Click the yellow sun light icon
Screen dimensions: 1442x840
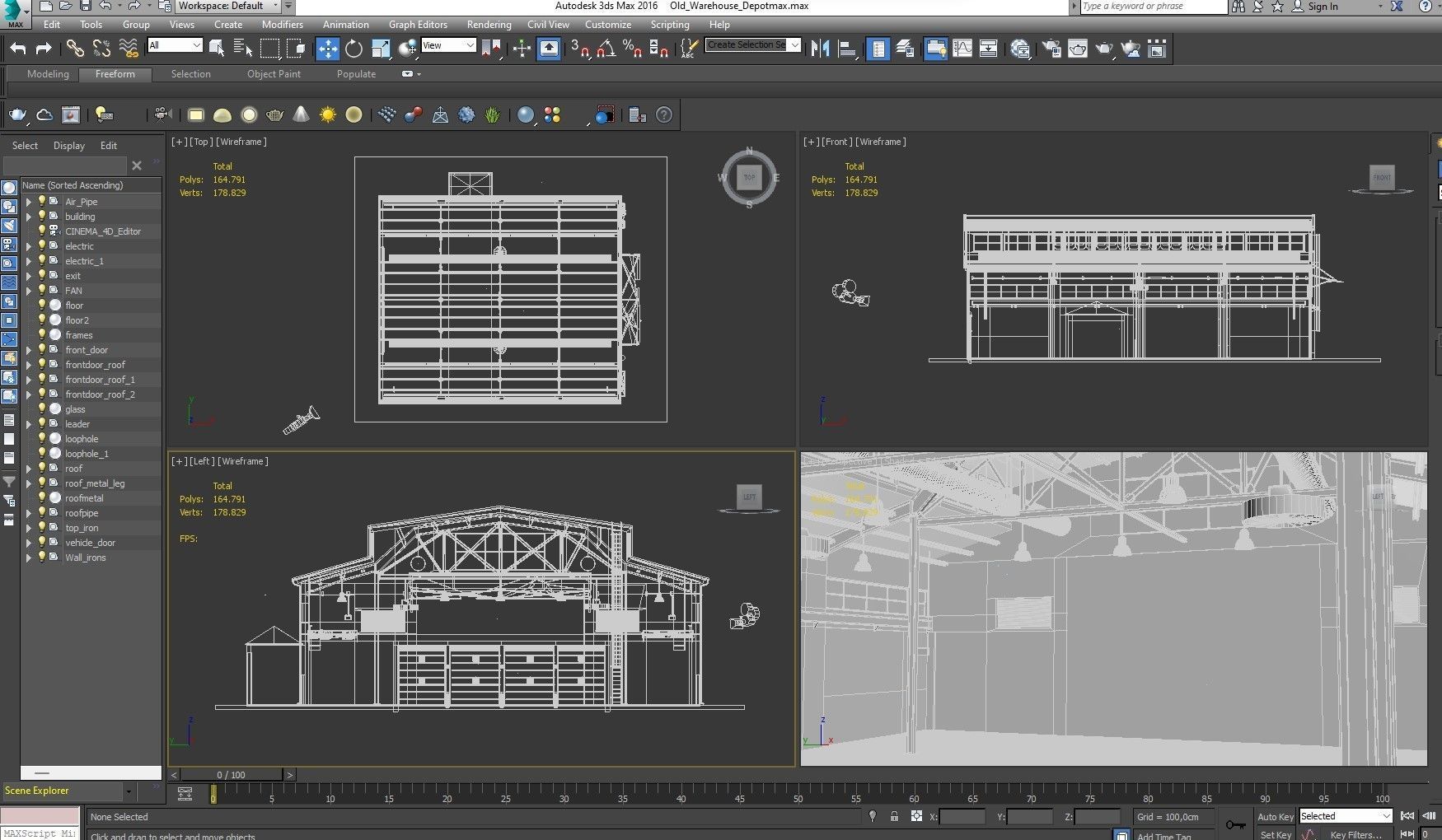(328, 115)
